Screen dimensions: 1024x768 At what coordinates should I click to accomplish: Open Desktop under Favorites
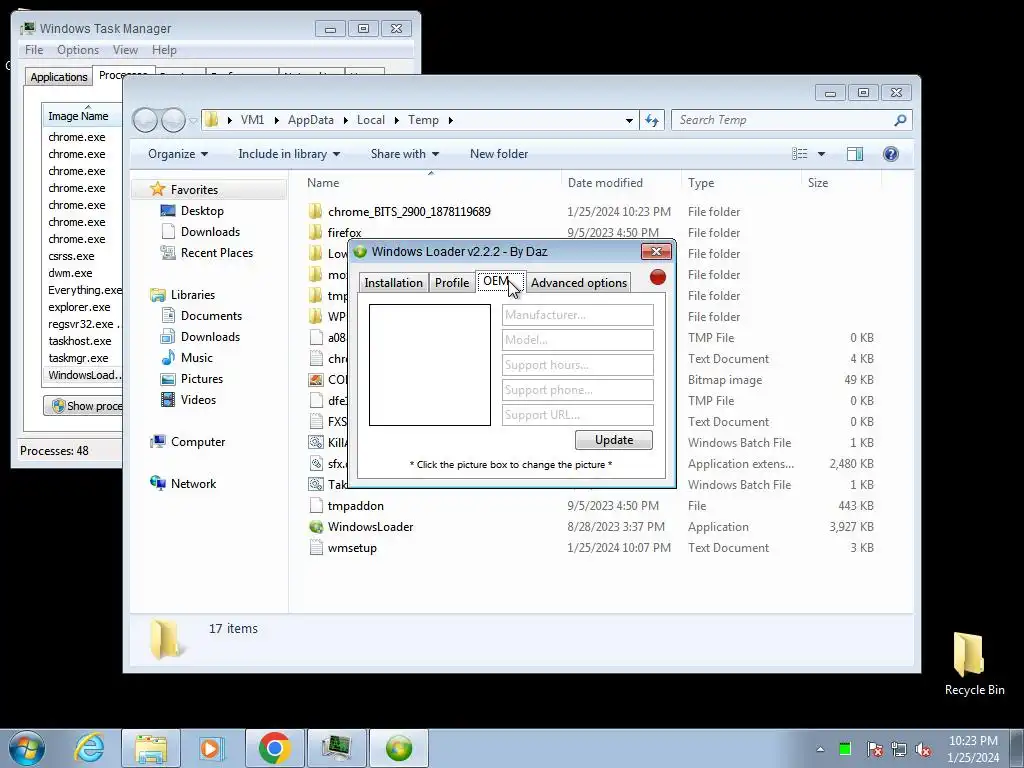point(202,211)
